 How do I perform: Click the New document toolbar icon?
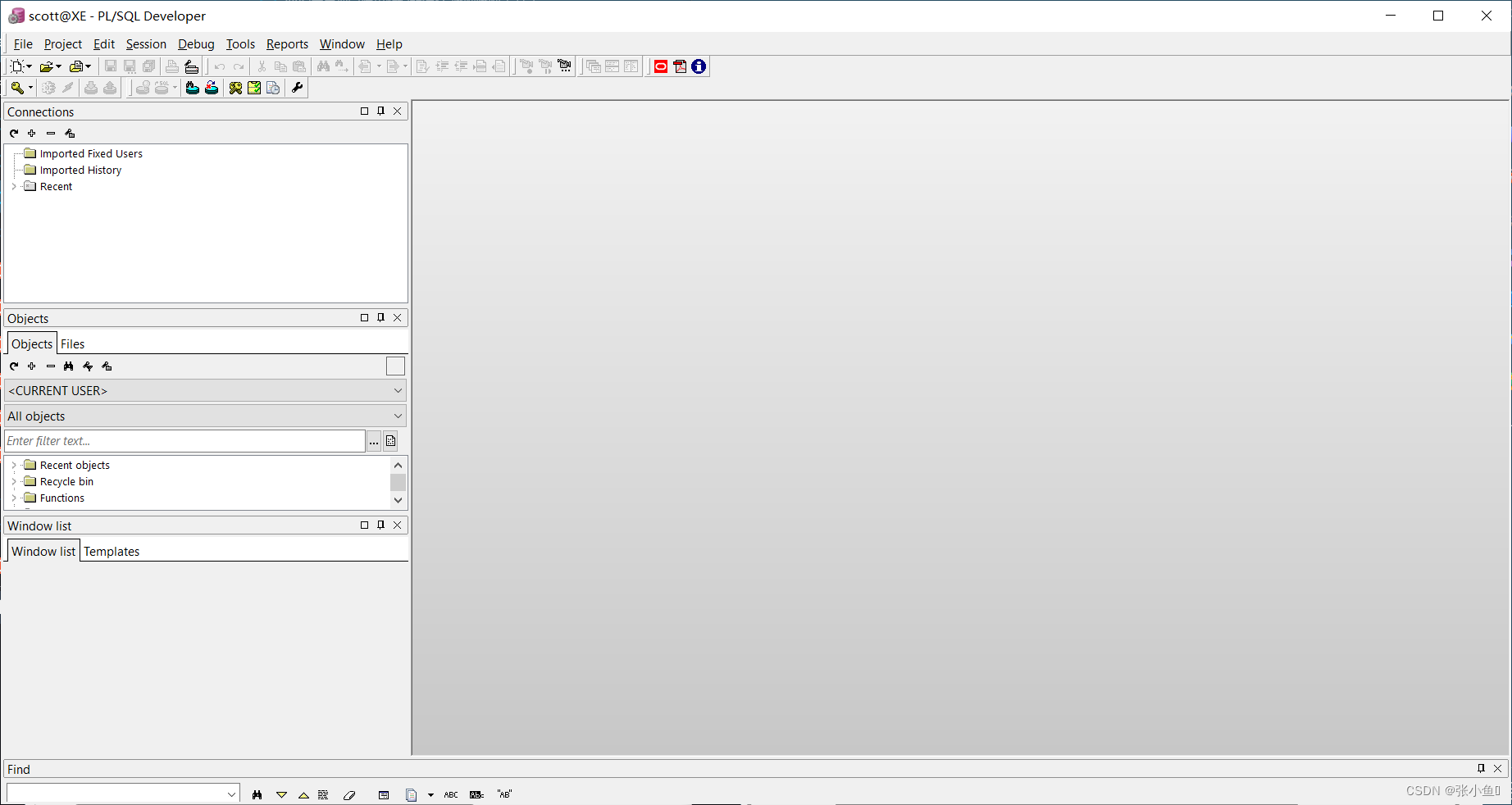click(x=16, y=66)
